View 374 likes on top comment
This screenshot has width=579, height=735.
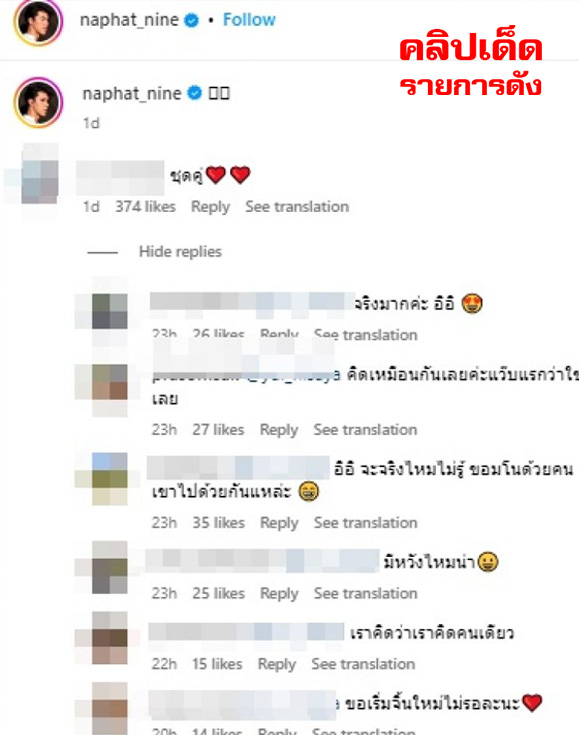coord(145,207)
